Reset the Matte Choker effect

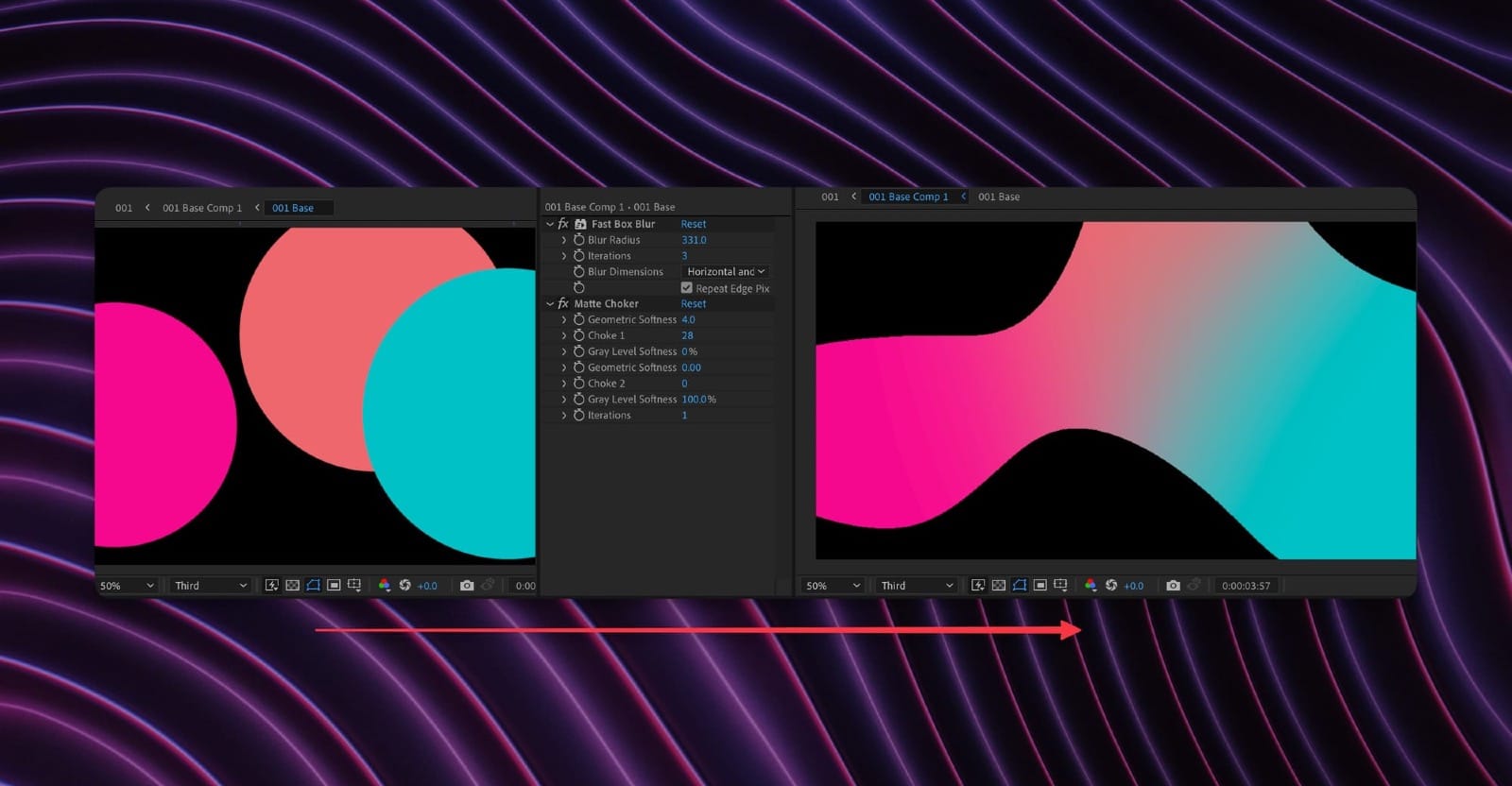[693, 304]
